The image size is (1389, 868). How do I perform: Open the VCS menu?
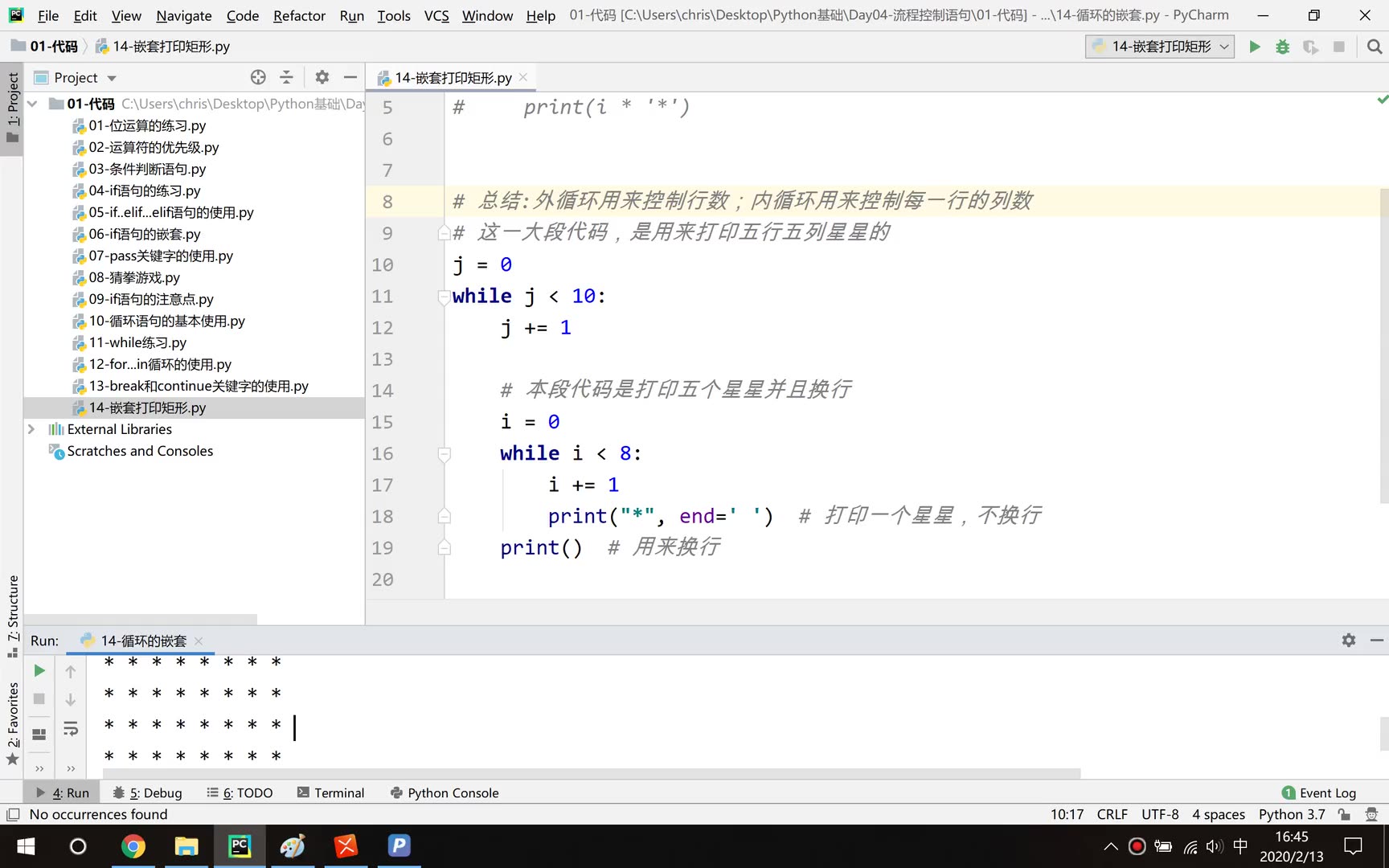(436, 15)
